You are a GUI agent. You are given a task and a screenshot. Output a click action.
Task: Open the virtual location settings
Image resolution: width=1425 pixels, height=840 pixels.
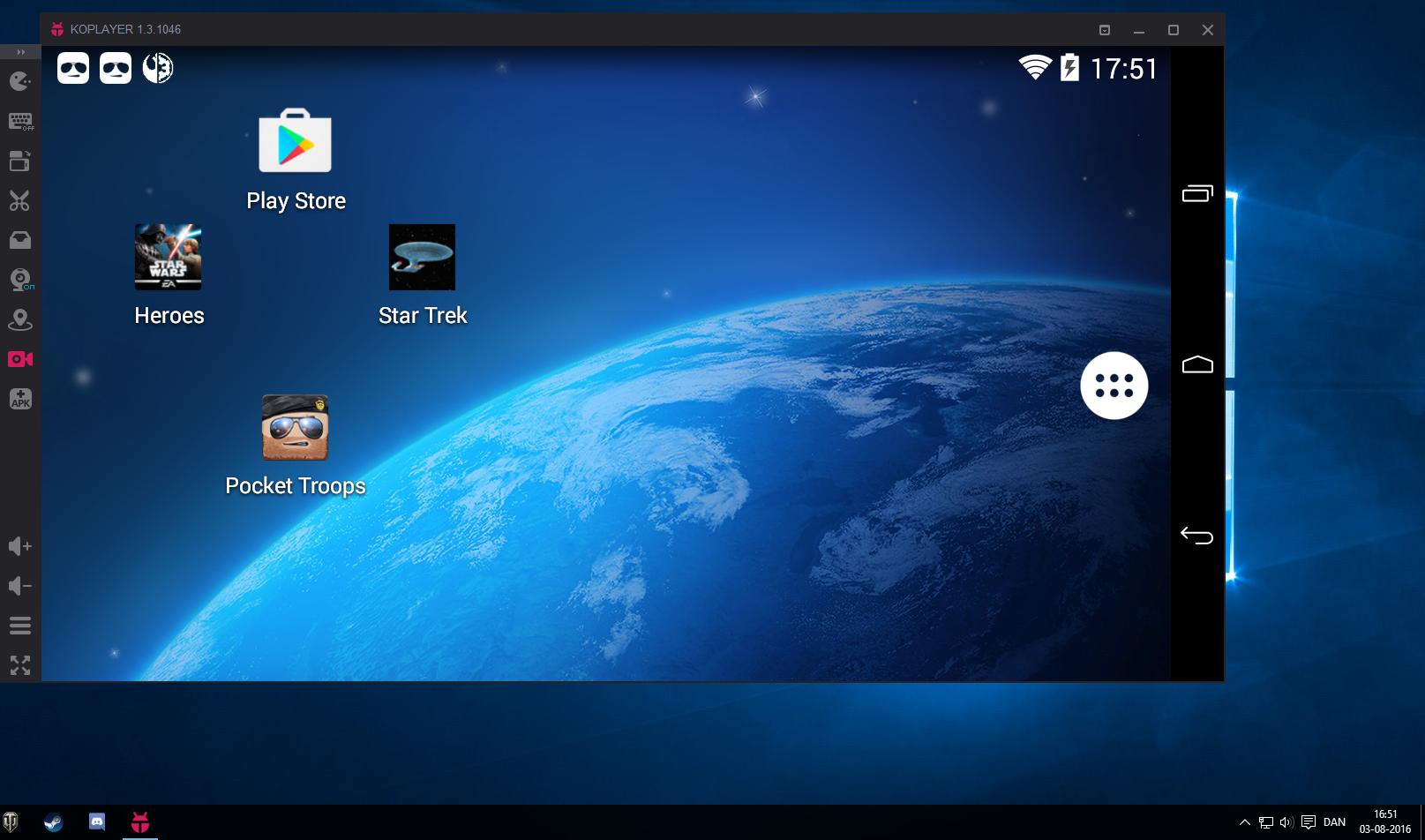(19, 319)
